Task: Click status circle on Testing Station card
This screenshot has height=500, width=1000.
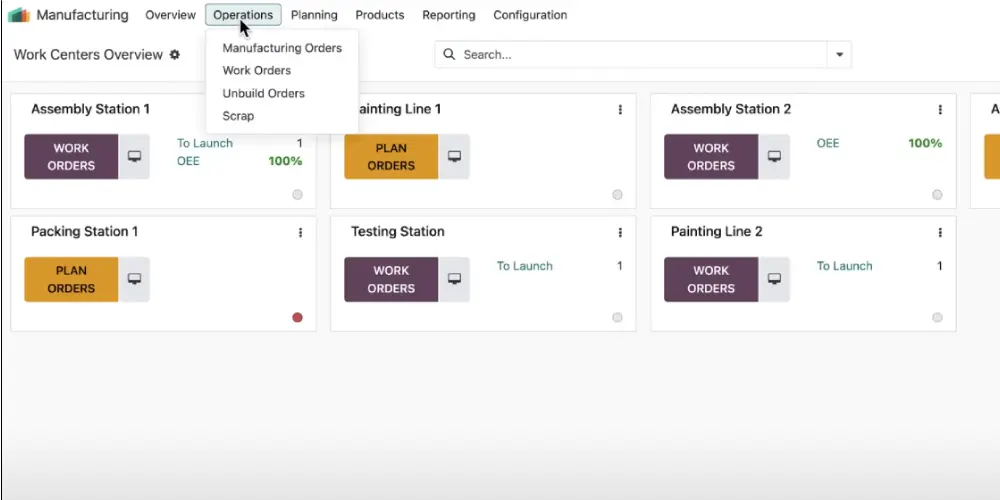Action: [617, 318]
